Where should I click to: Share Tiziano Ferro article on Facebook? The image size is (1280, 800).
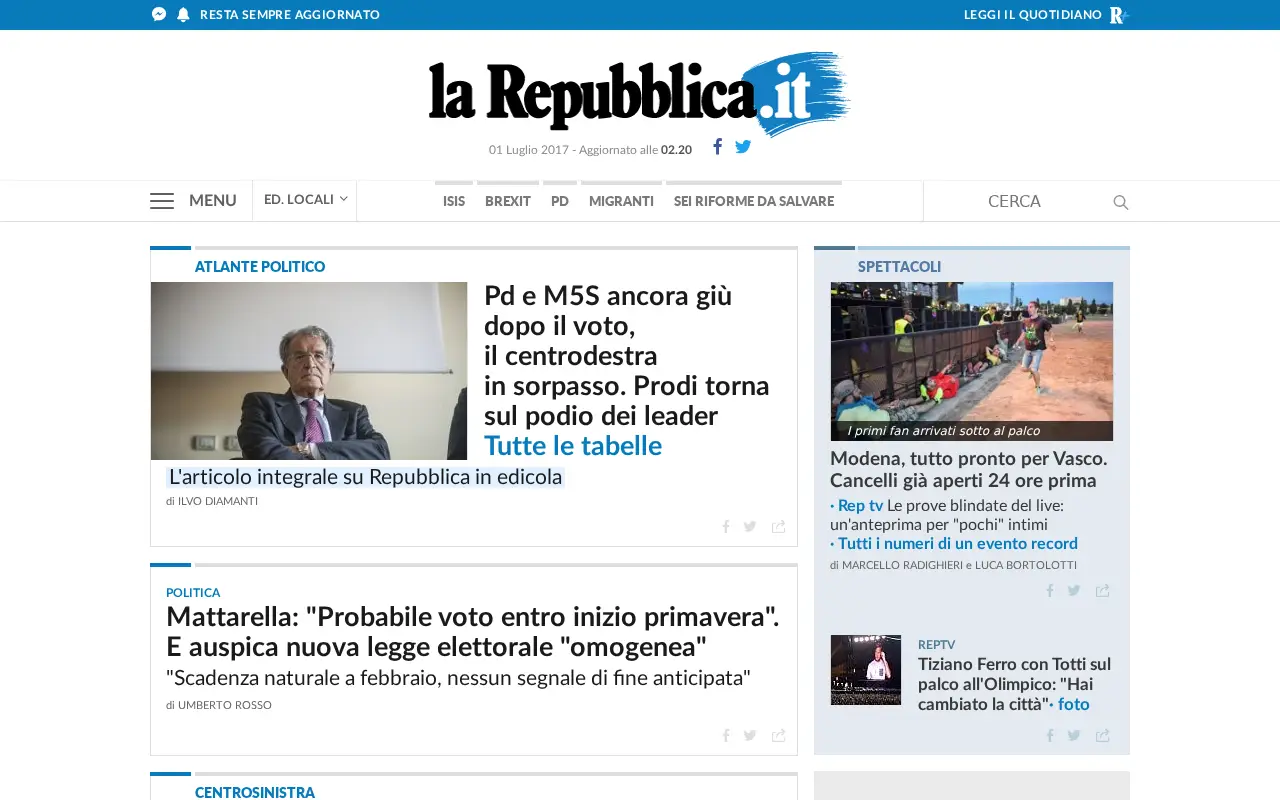(x=1050, y=736)
